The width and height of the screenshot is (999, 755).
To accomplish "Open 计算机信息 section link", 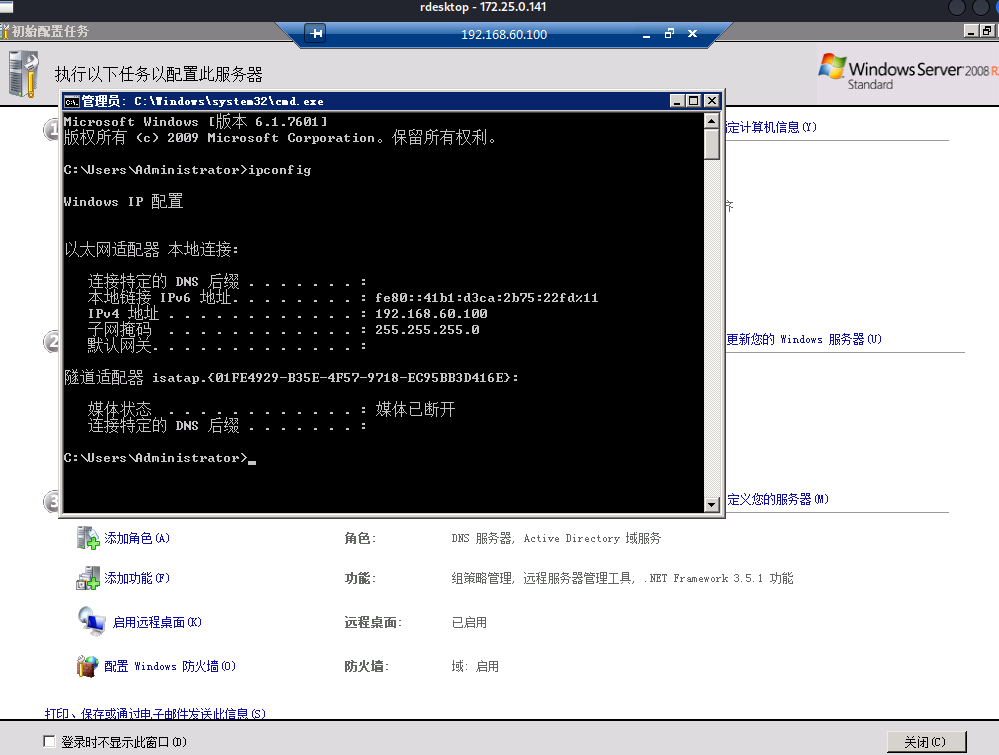I will coord(772,127).
